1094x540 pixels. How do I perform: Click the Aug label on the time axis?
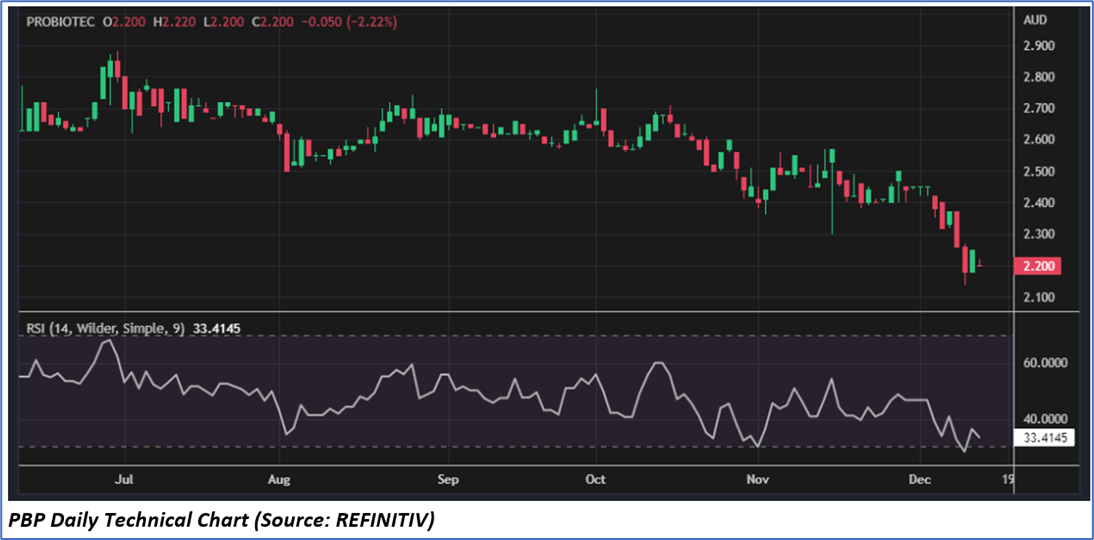(280, 479)
